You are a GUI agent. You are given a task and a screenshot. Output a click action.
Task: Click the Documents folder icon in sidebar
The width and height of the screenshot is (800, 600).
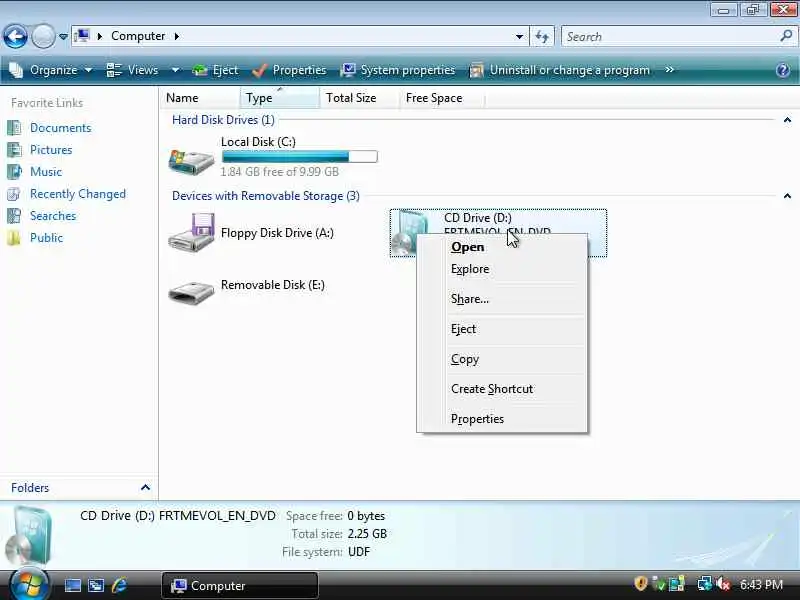pyautogui.click(x=14, y=128)
